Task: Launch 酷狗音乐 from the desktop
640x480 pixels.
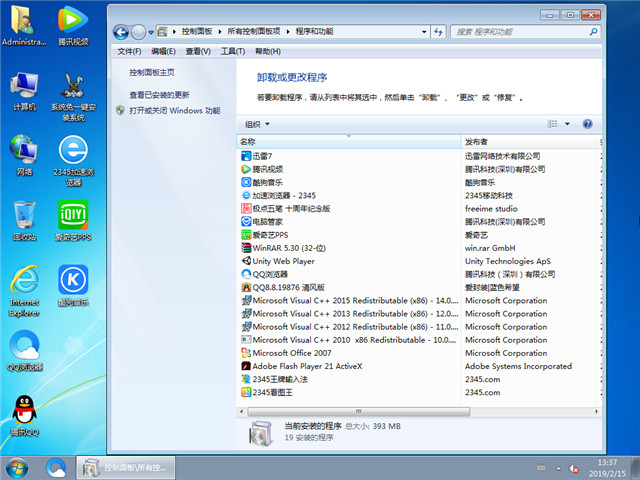Action: coord(73,286)
